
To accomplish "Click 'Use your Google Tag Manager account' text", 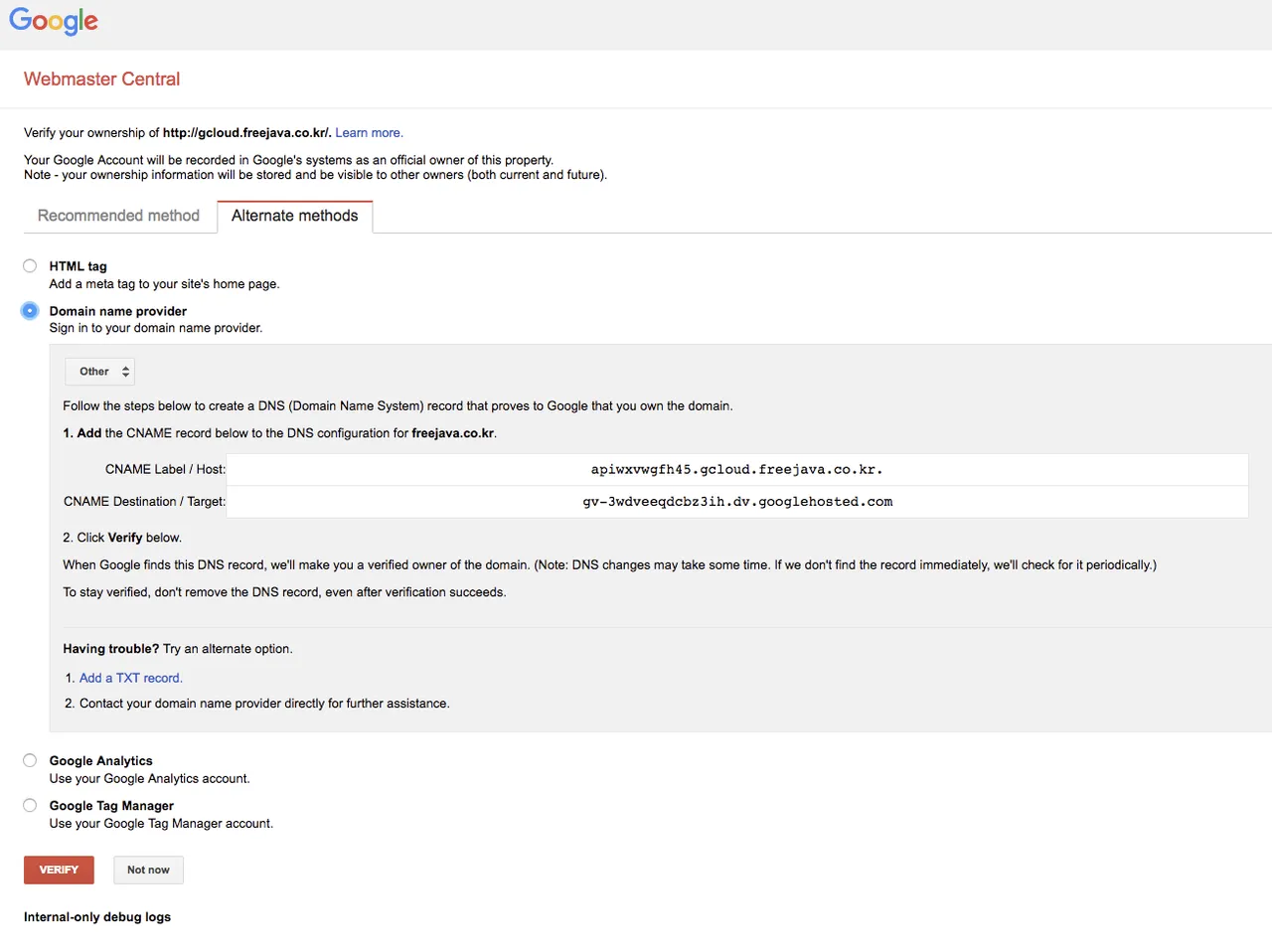I will (x=161, y=824).
